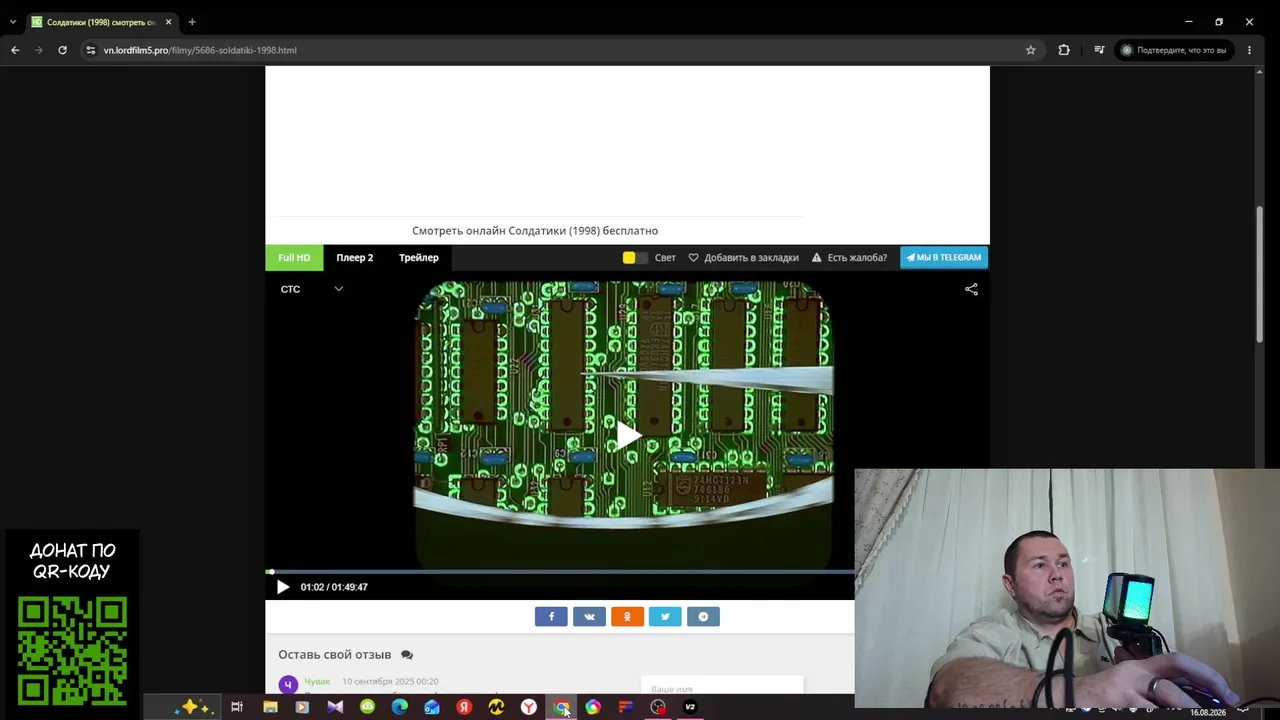Click the large play overlay on video
Viewport: 1280px width, 720px height.
pyautogui.click(x=627, y=436)
